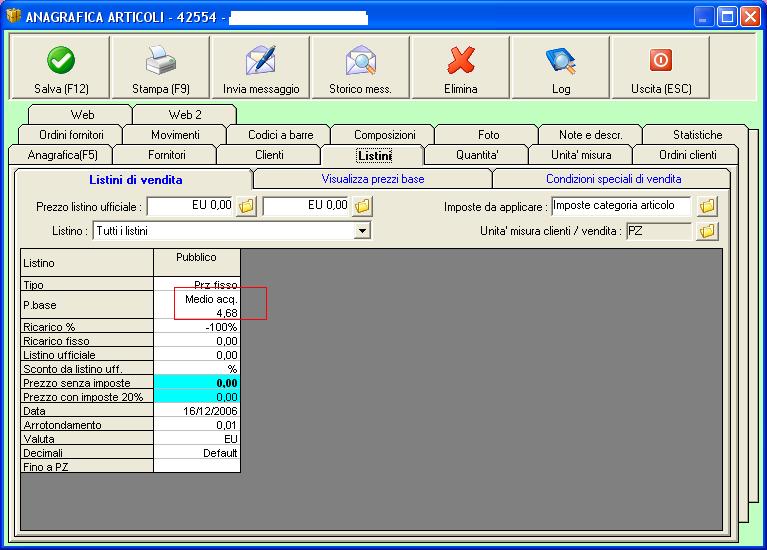Switch to the Web tab
This screenshot has width=767, height=550.
(81, 115)
